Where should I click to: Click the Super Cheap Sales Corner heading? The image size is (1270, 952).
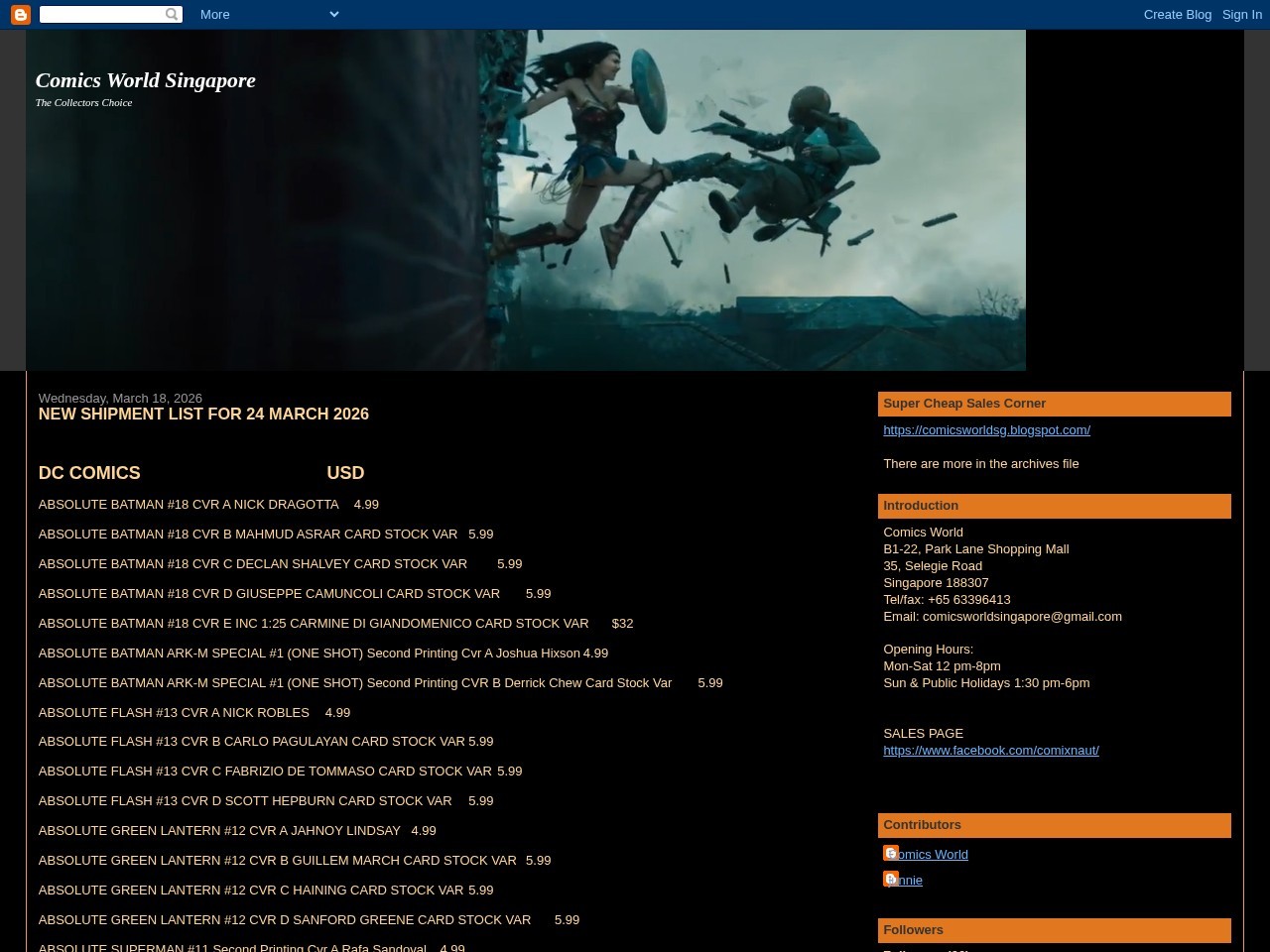(963, 404)
